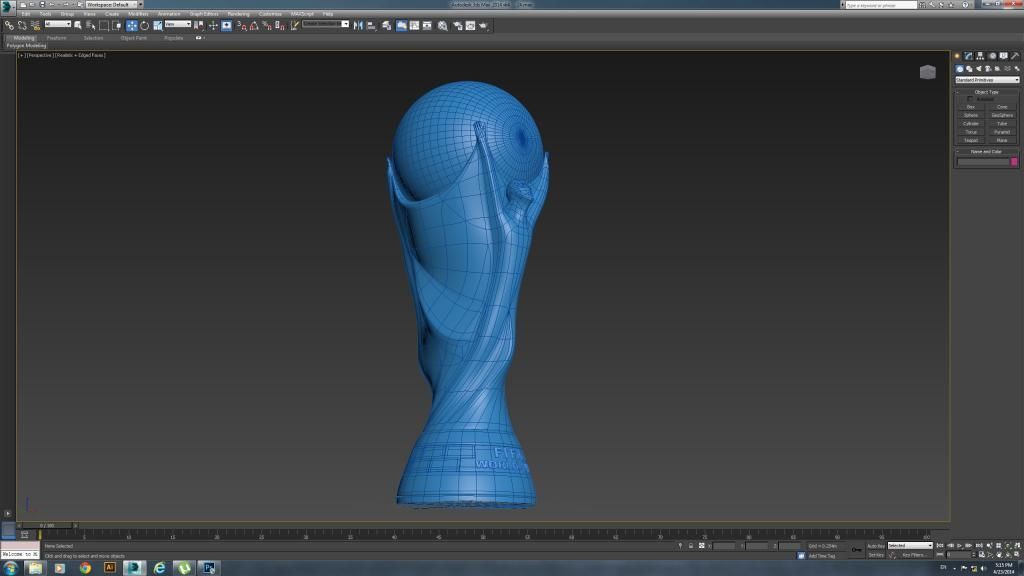The image size is (1024, 576).
Task: Select the Cameras category icon
Action: point(988,69)
